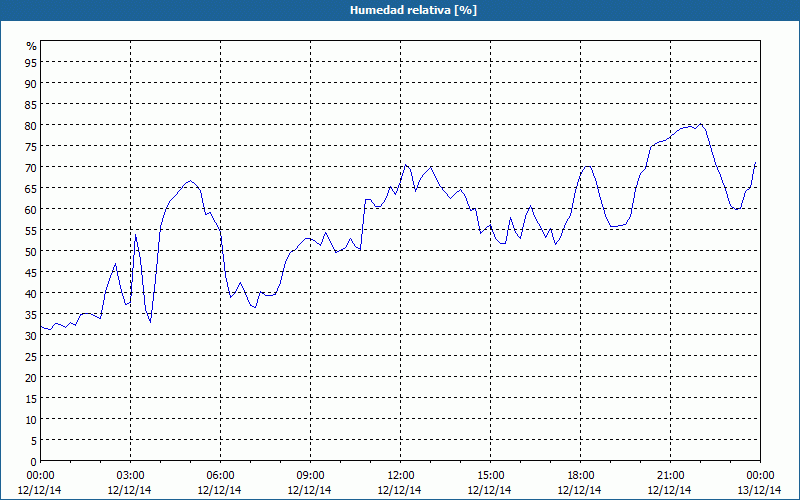The height and width of the screenshot is (500, 800).
Task: Click the 30 y-axis label
Action: click(x=31, y=336)
